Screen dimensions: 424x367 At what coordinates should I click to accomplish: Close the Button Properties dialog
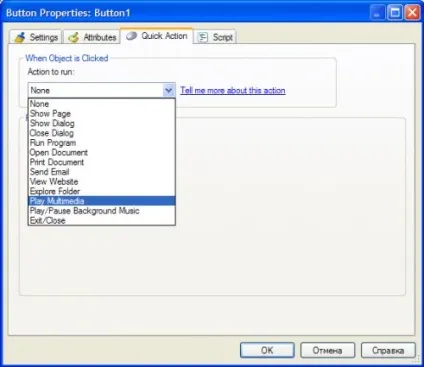tap(412, 13)
